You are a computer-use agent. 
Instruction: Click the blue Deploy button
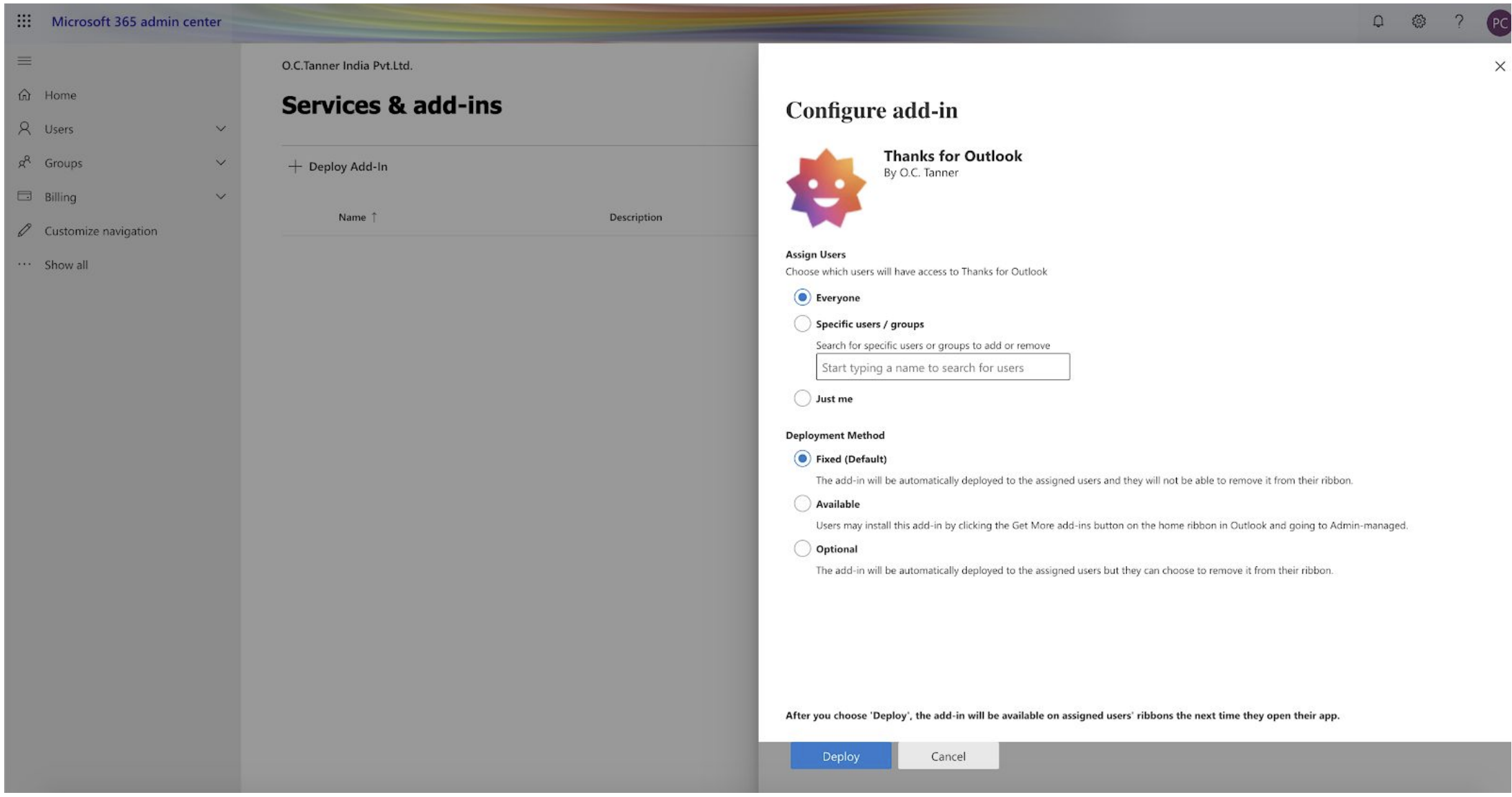pos(840,756)
